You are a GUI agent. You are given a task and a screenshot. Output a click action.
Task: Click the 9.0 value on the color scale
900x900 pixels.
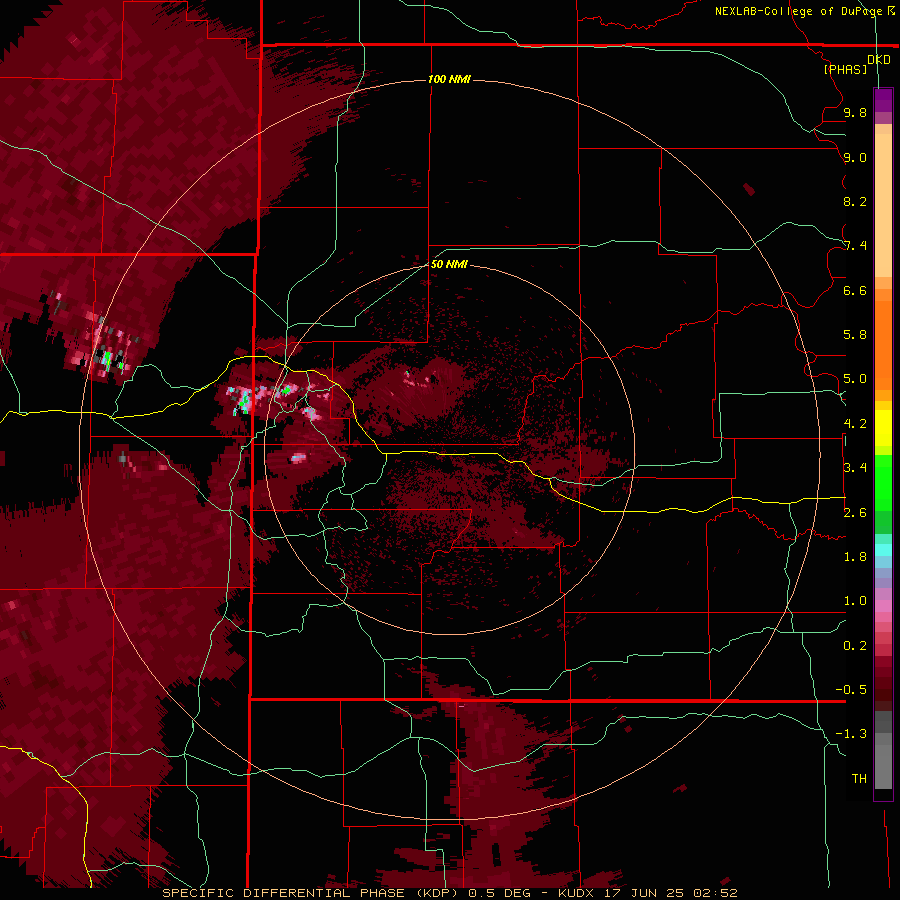pos(855,157)
